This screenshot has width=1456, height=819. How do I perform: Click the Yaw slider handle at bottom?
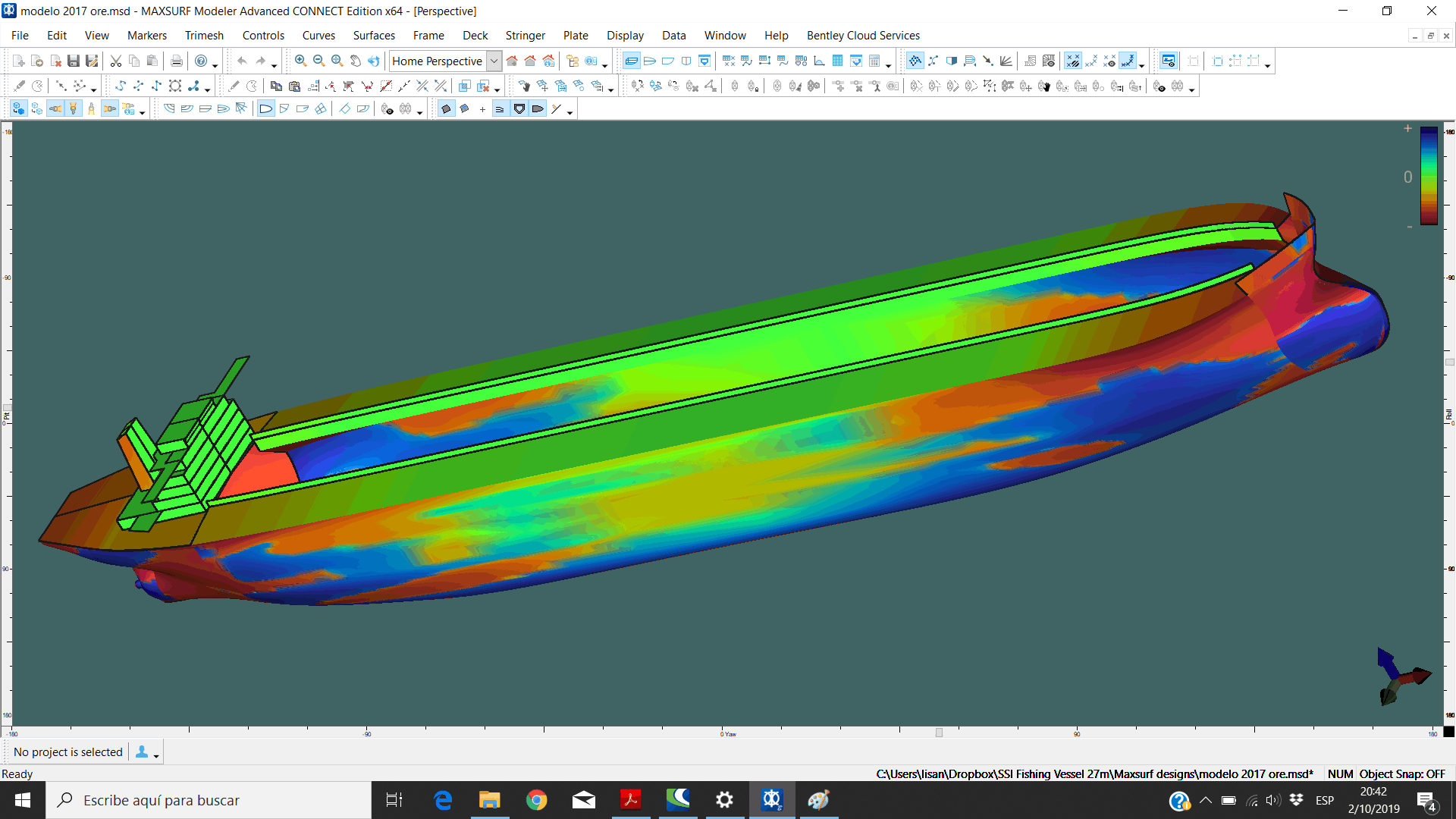point(939,733)
